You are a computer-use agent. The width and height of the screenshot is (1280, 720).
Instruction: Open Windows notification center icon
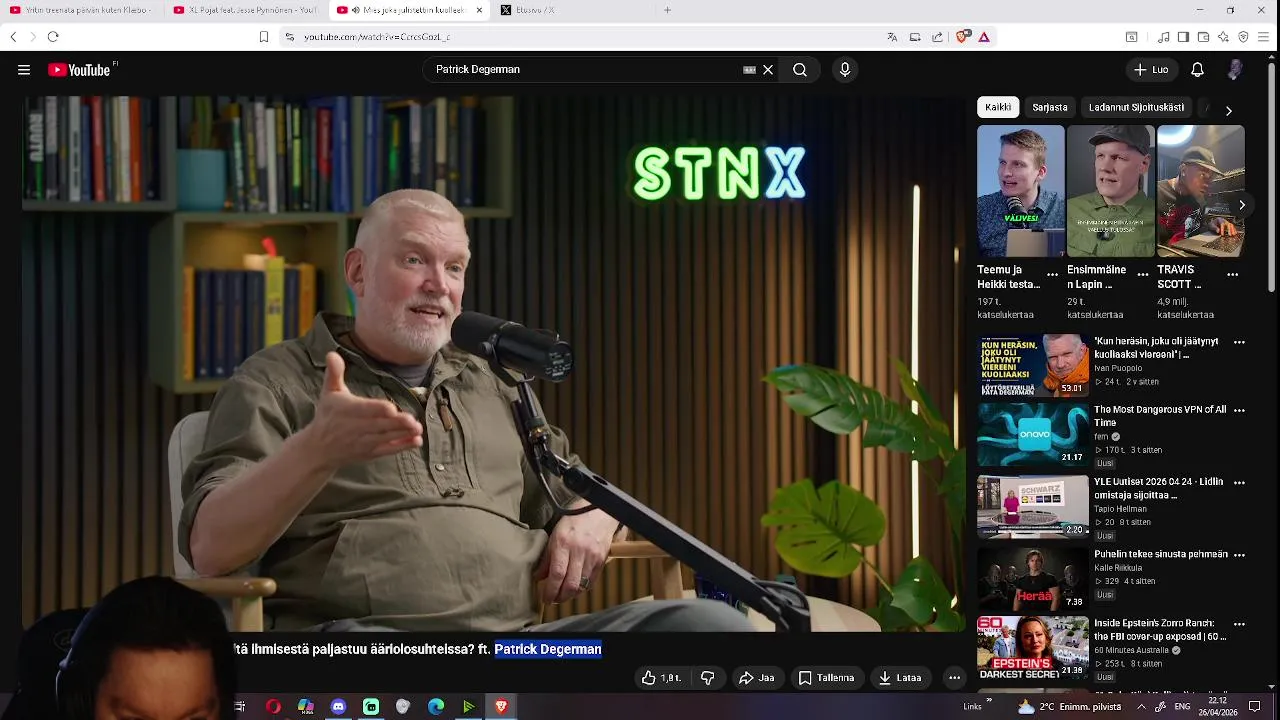1255,707
